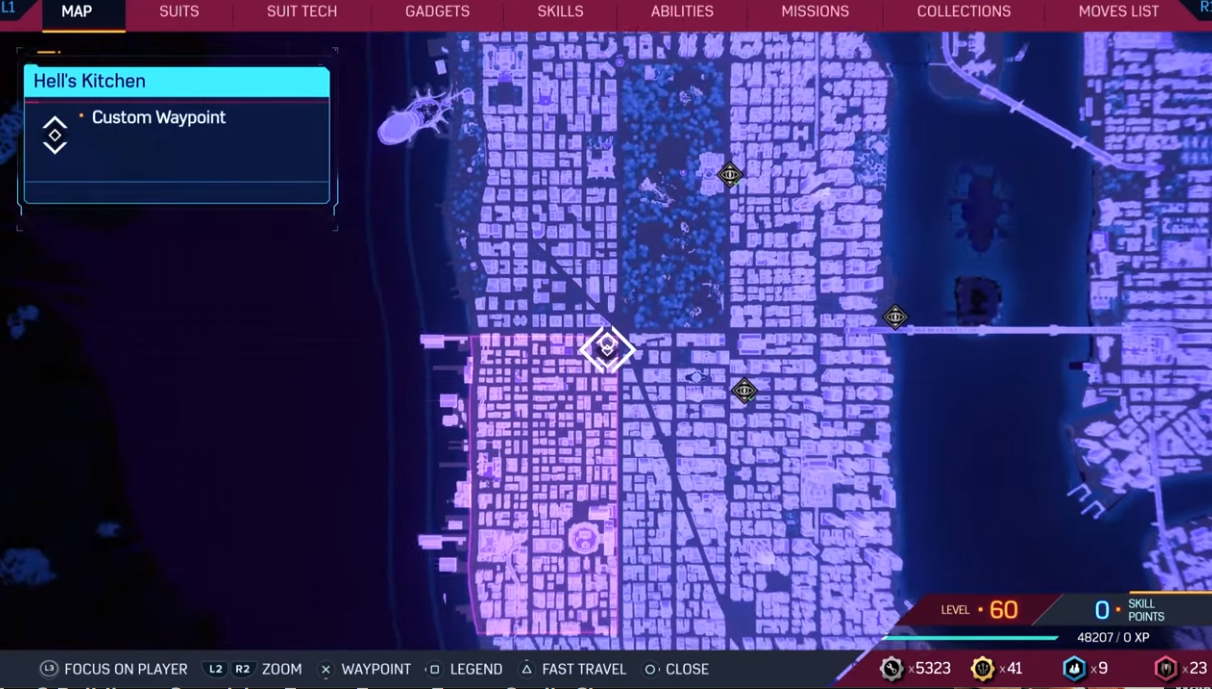Click the FAST TRAVEL prompt
This screenshot has height=689, width=1212.
(x=573, y=669)
